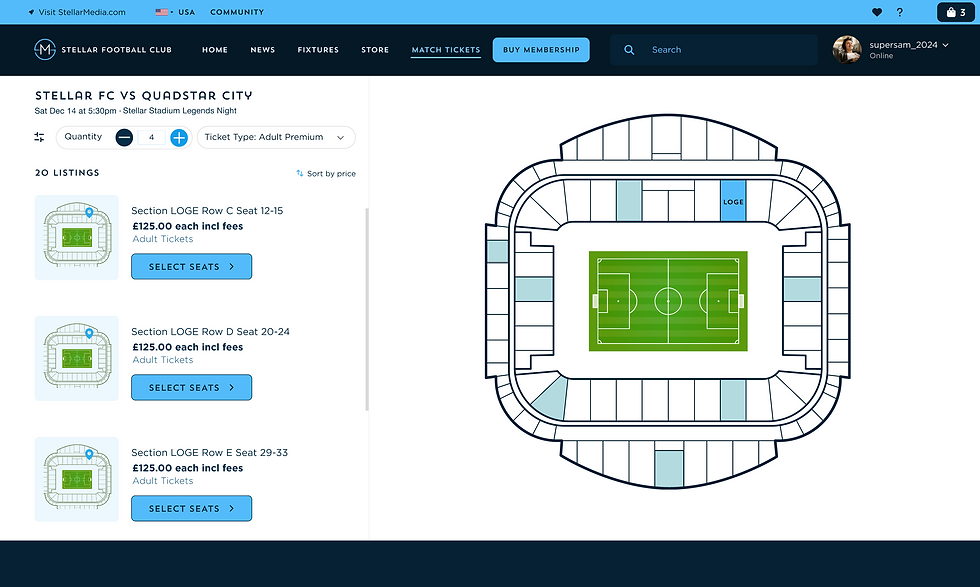Open the listings filter icon
980x587 pixels.
[x=38, y=137]
